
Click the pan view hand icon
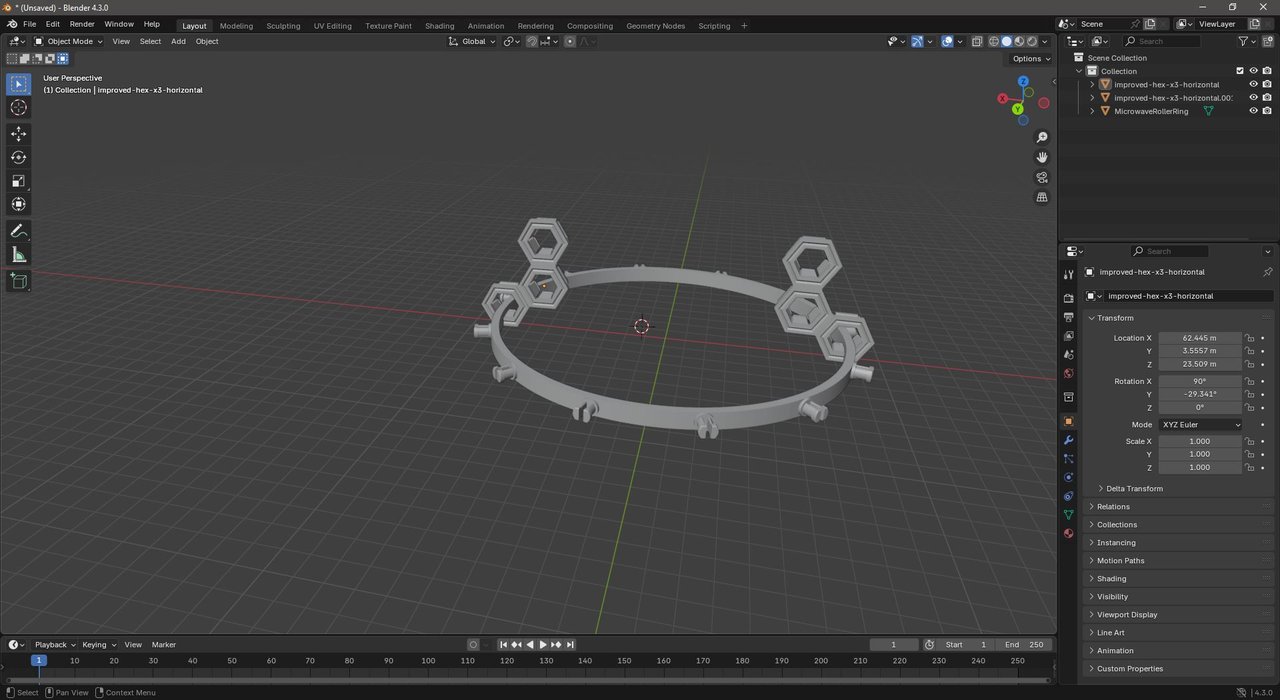pyautogui.click(x=1042, y=157)
